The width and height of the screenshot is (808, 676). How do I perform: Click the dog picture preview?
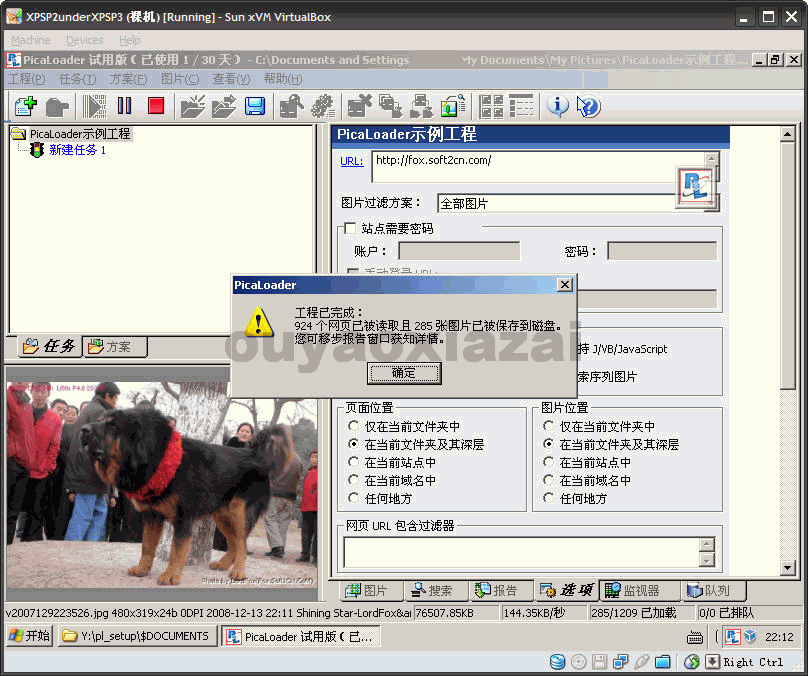(162, 485)
